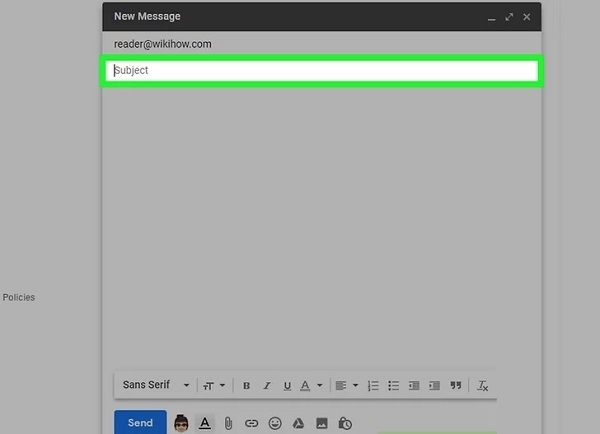Screen dimensions: 600x434
Task: Click the insert link icon
Action: 251,423
